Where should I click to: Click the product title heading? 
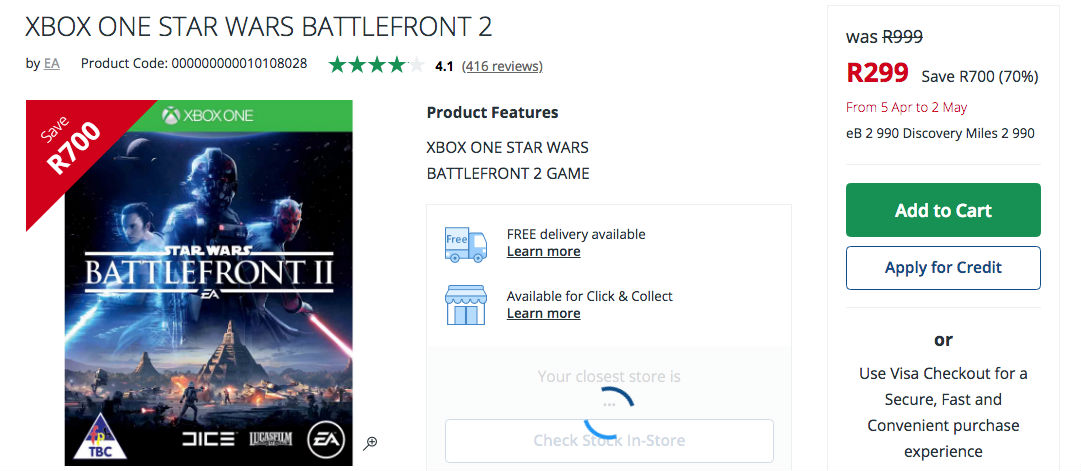(x=259, y=27)
